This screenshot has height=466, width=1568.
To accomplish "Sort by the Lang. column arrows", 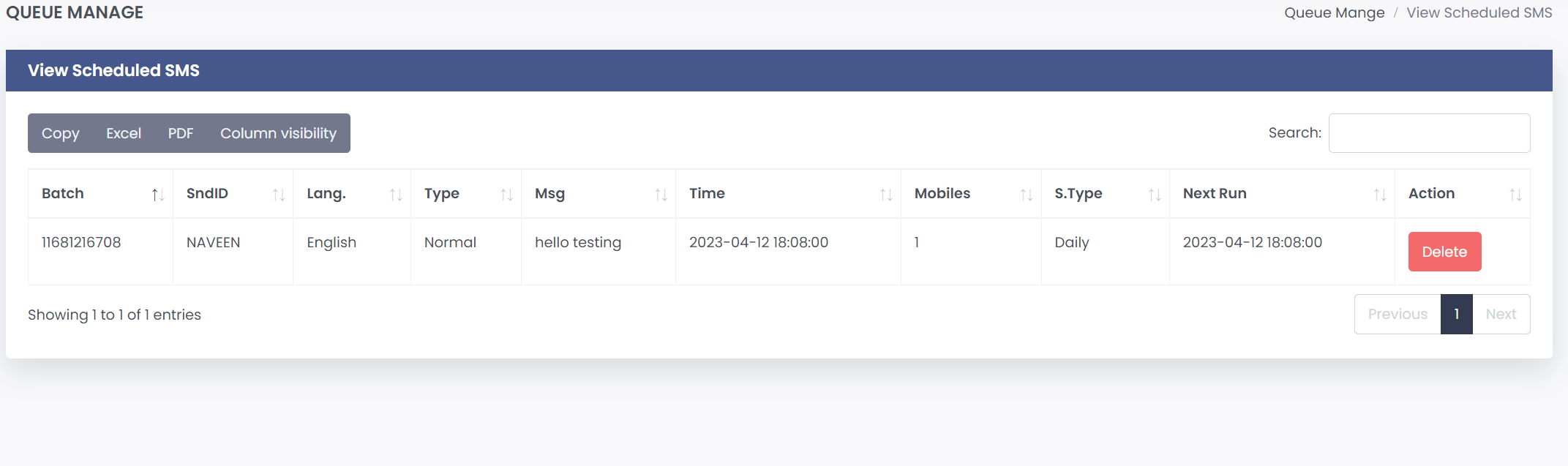I will coord(396,195).
